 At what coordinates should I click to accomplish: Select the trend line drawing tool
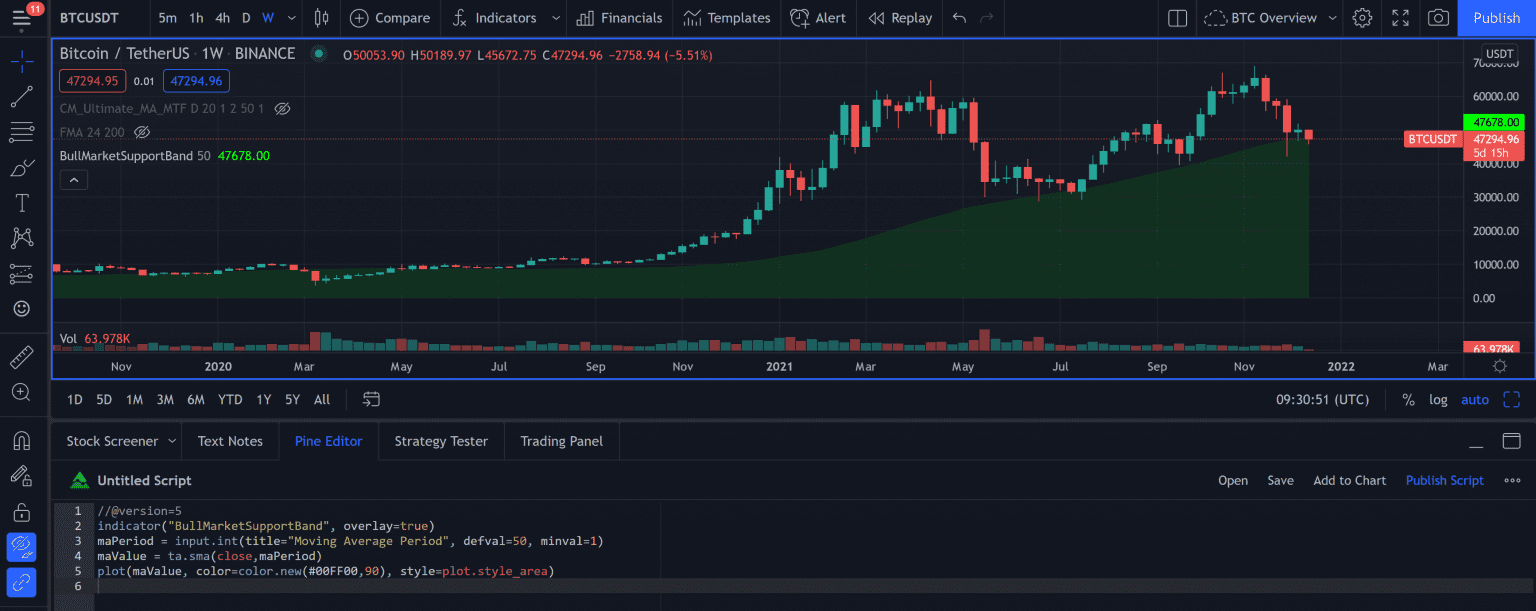21,97
